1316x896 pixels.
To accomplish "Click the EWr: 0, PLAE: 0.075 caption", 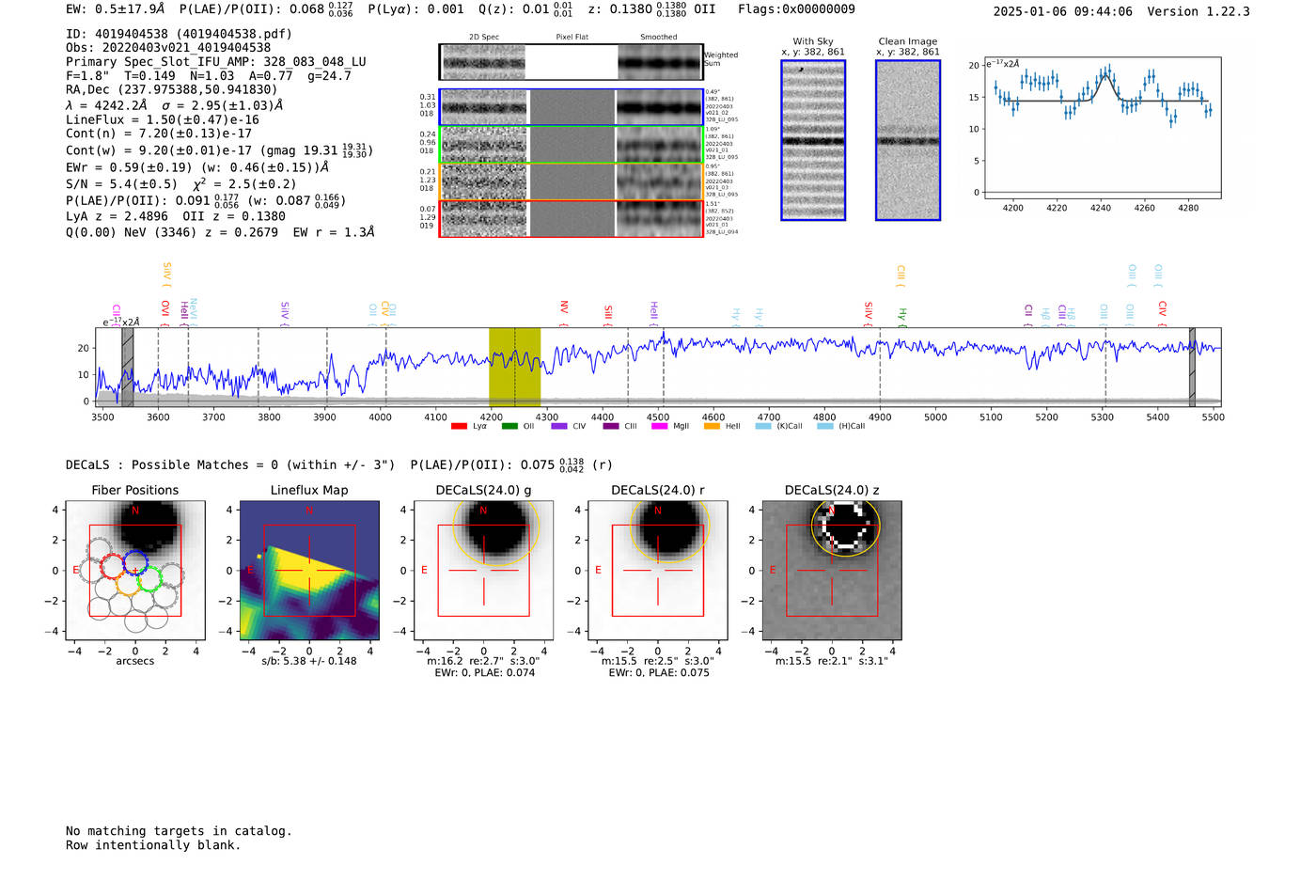I will (659, 672).
